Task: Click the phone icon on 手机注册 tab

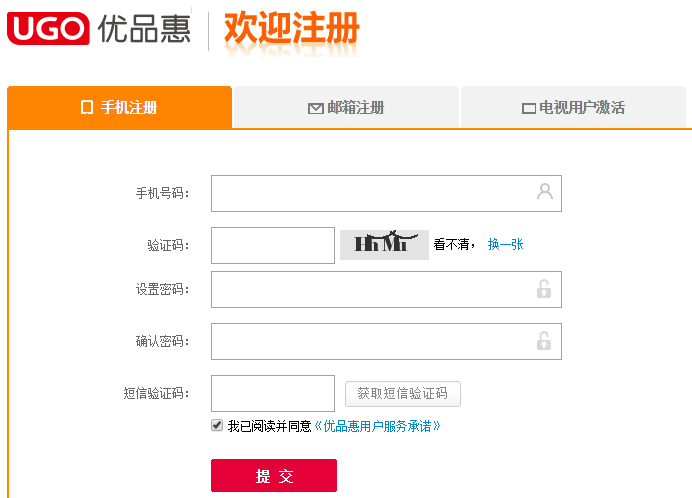Action: [x=87, y=108]
